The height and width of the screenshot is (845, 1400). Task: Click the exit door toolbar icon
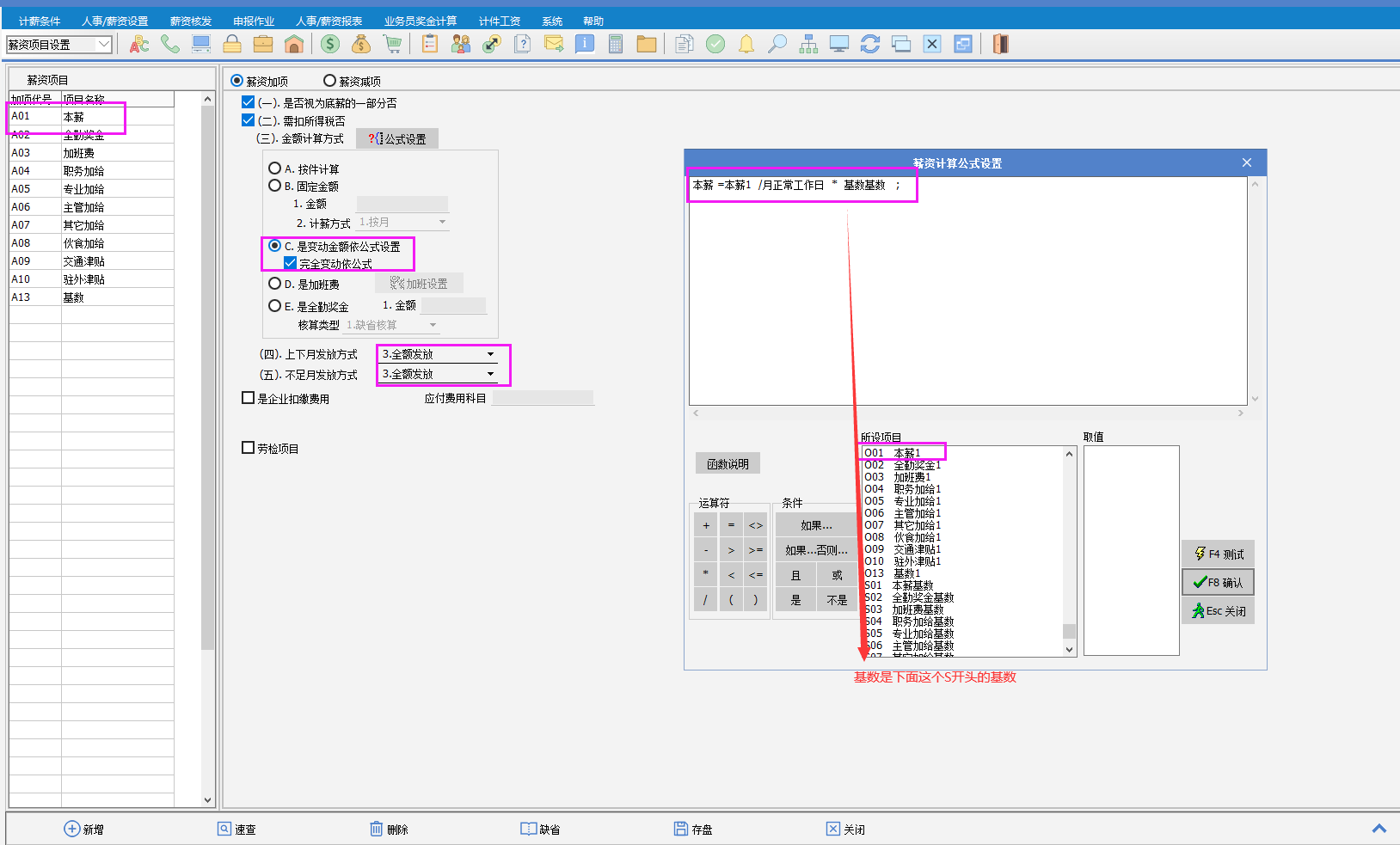[x=1000, y=44]
